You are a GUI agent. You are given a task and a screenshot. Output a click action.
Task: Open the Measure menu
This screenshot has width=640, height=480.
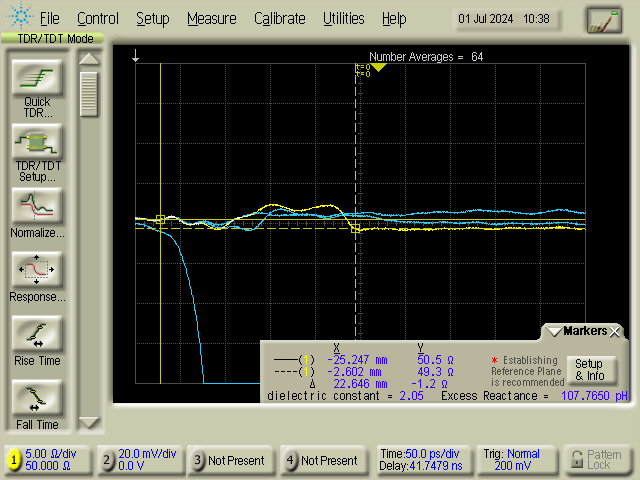click(x=211, y=18)
